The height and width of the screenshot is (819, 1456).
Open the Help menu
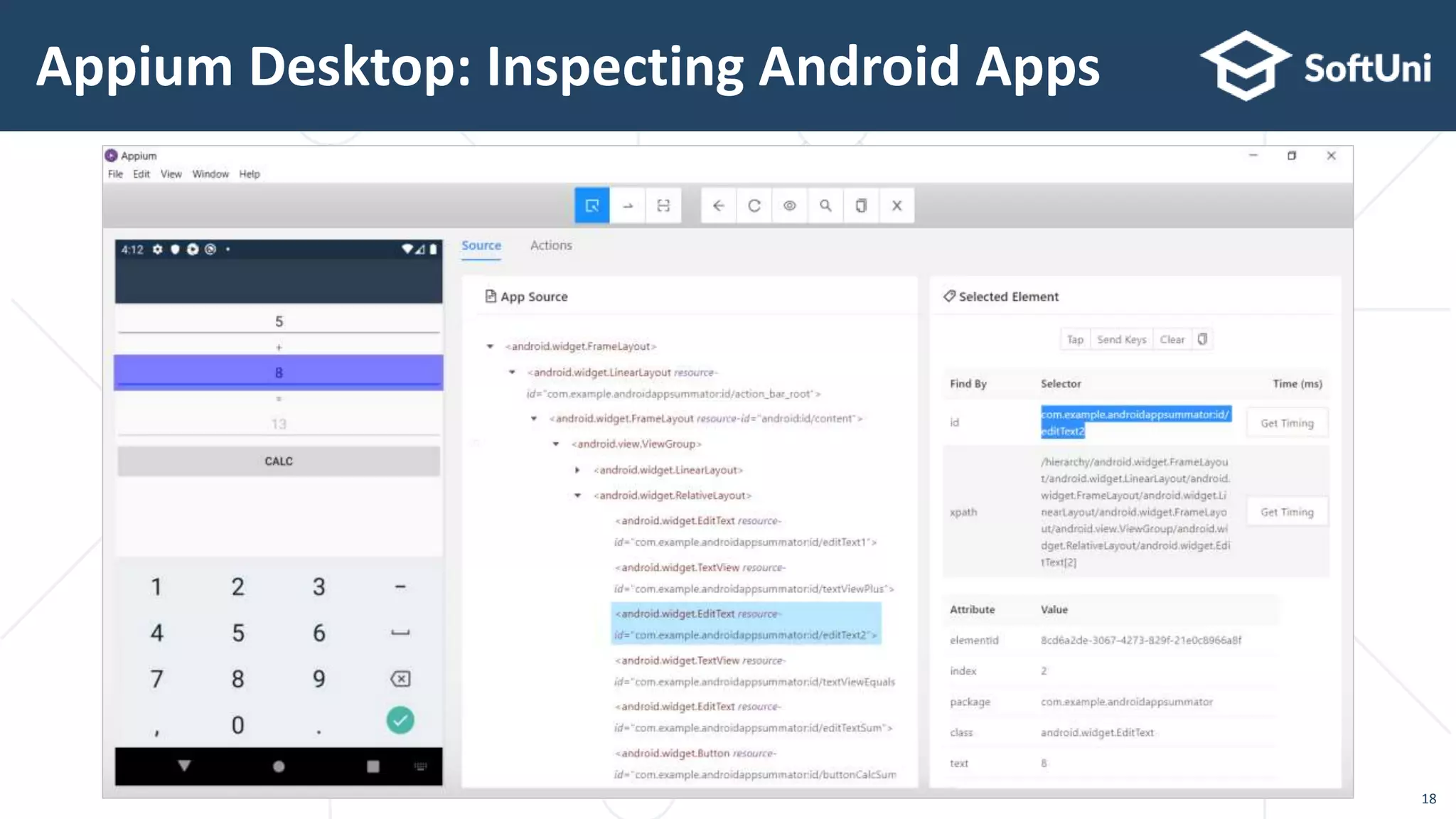(250, 174)
